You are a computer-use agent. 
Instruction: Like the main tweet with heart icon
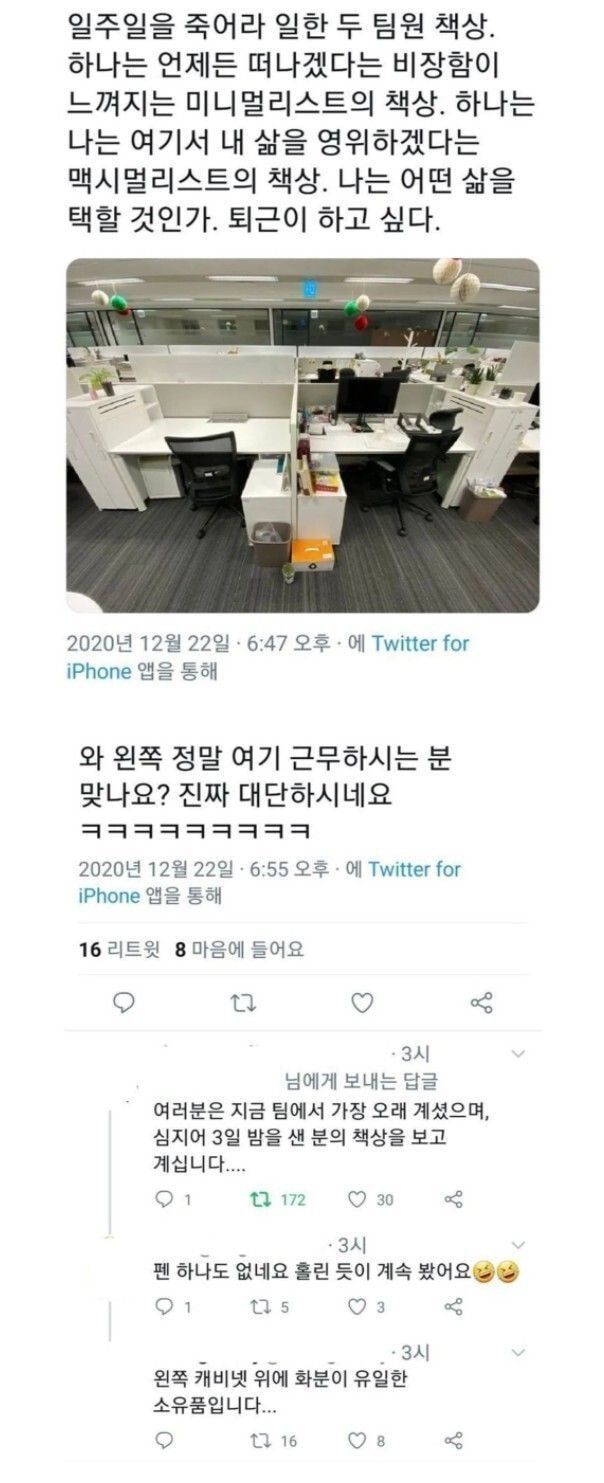click(x=362, y=1002)
